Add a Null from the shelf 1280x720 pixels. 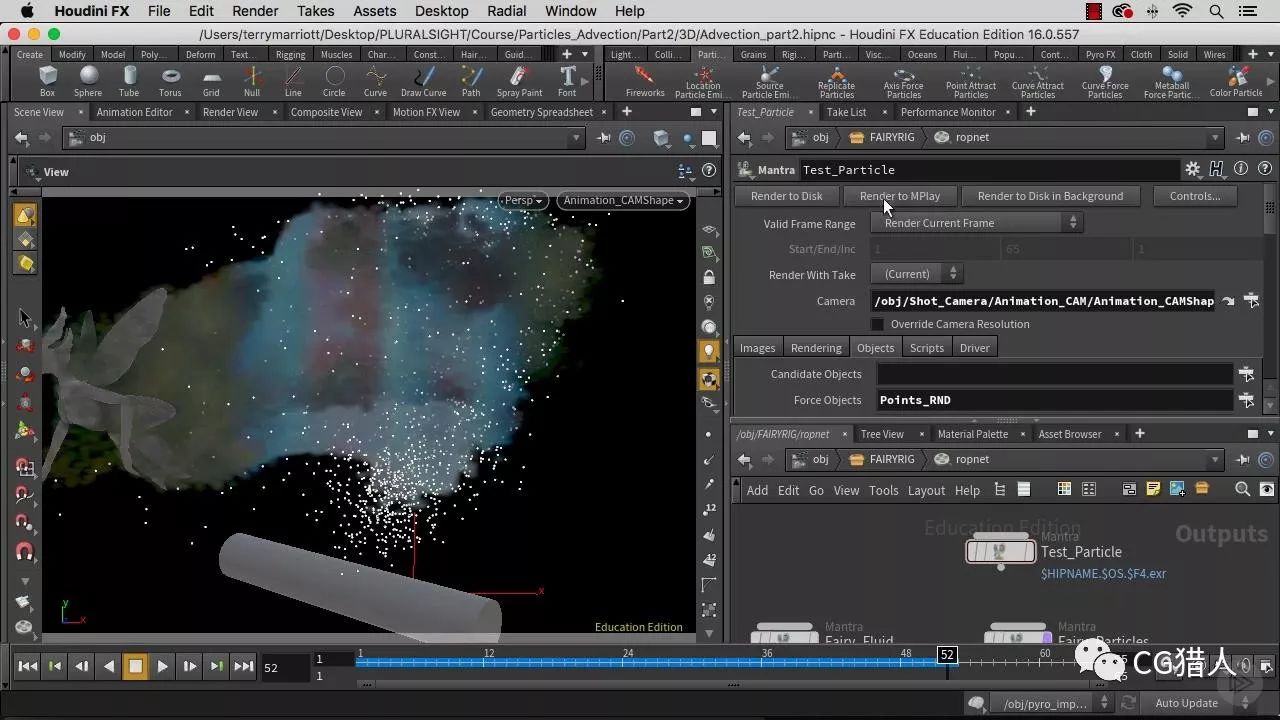point(252,82)
